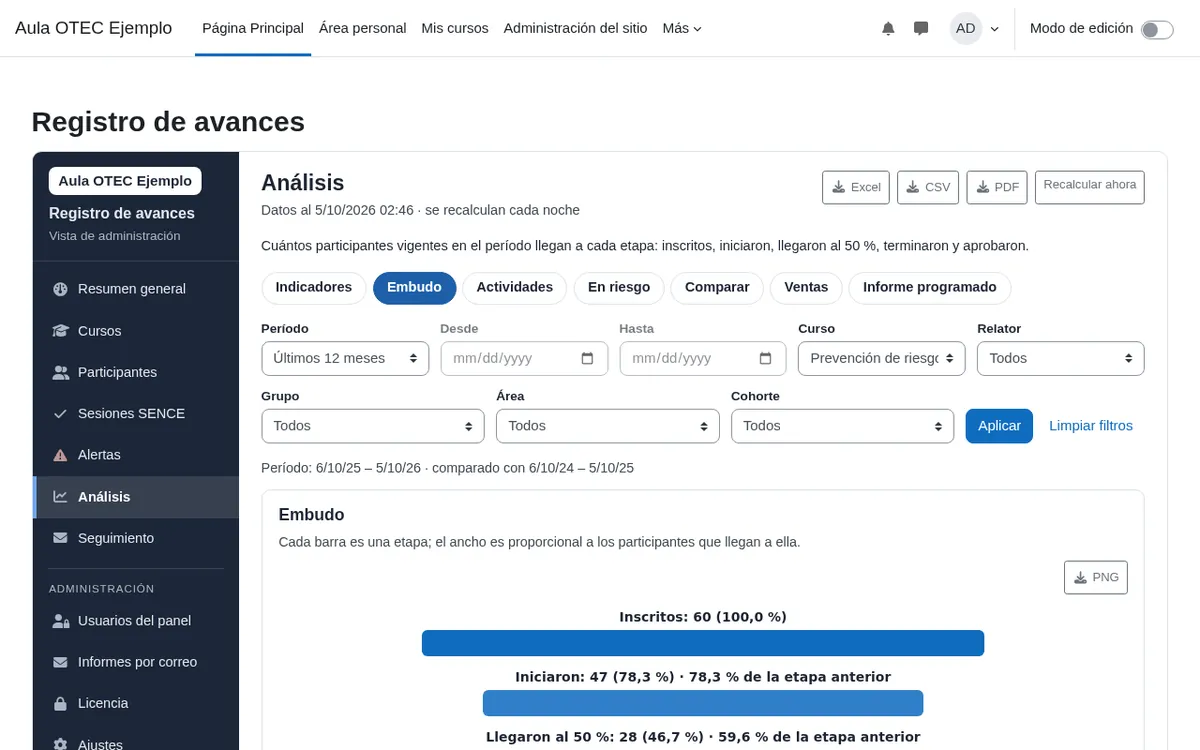
Task: Open the AD user menu
Action: click(x=974, y=29)
